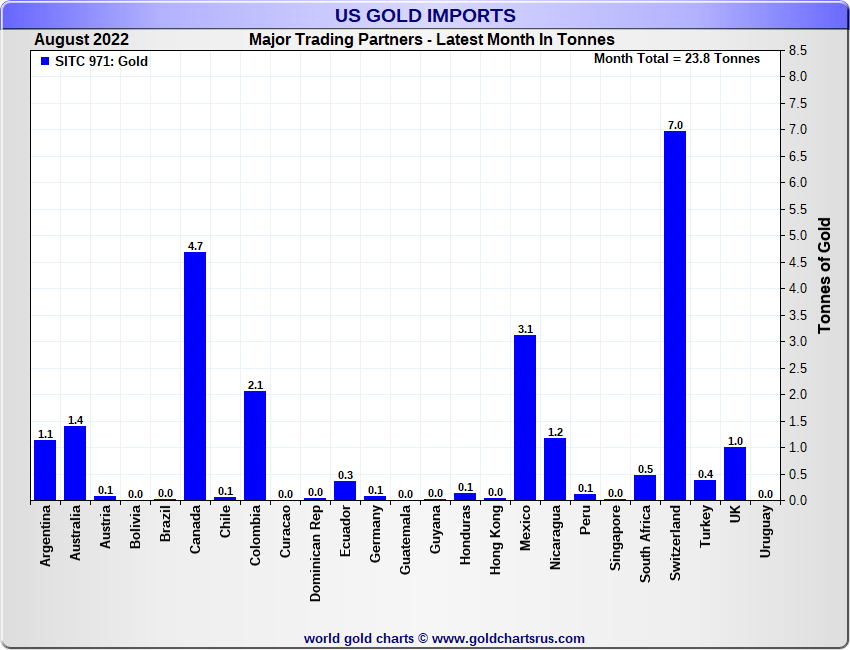
Task: Select the Argentina bar
Action: (45, 470)
